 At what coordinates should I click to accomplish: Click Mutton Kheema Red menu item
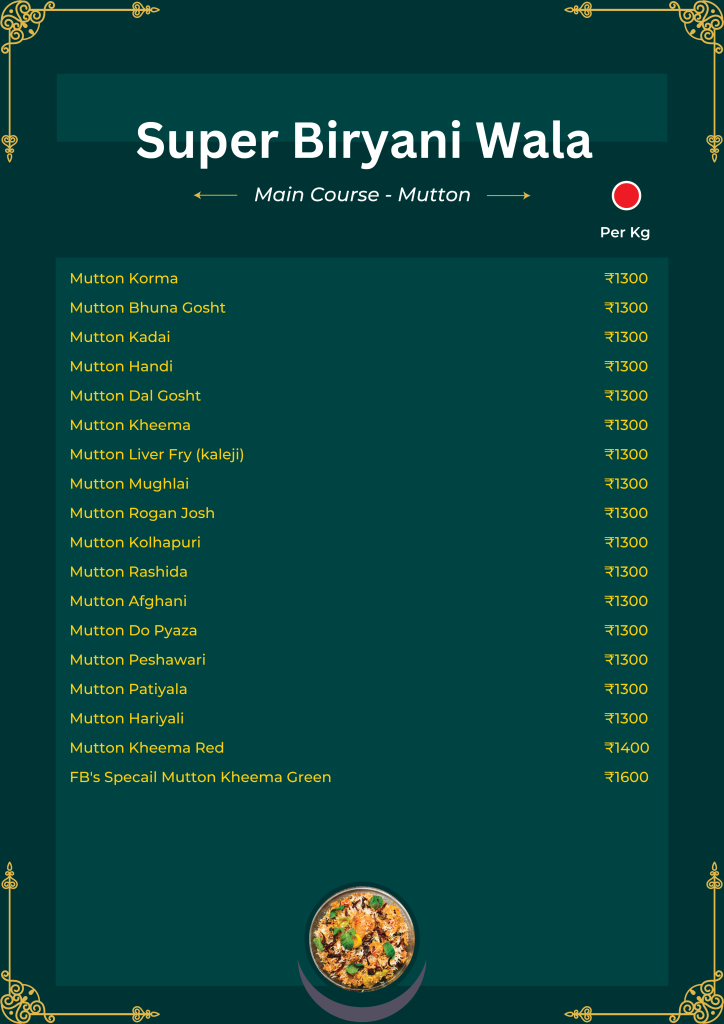point(147,748)
